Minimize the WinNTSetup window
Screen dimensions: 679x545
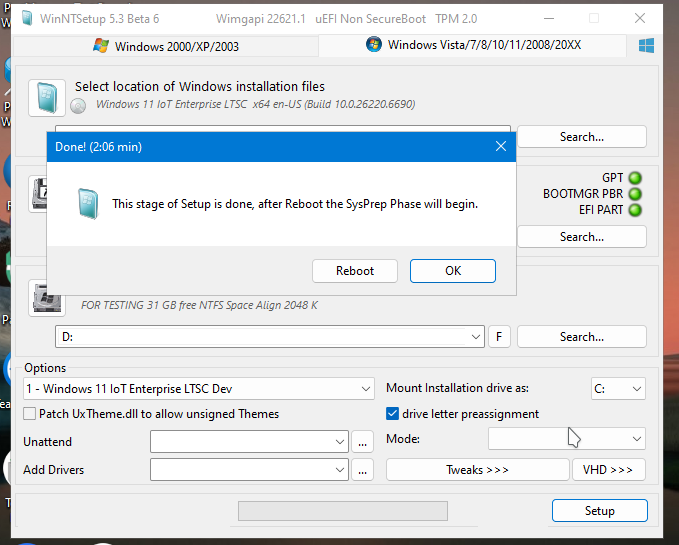pyautogui.click(x=549, y=19)
